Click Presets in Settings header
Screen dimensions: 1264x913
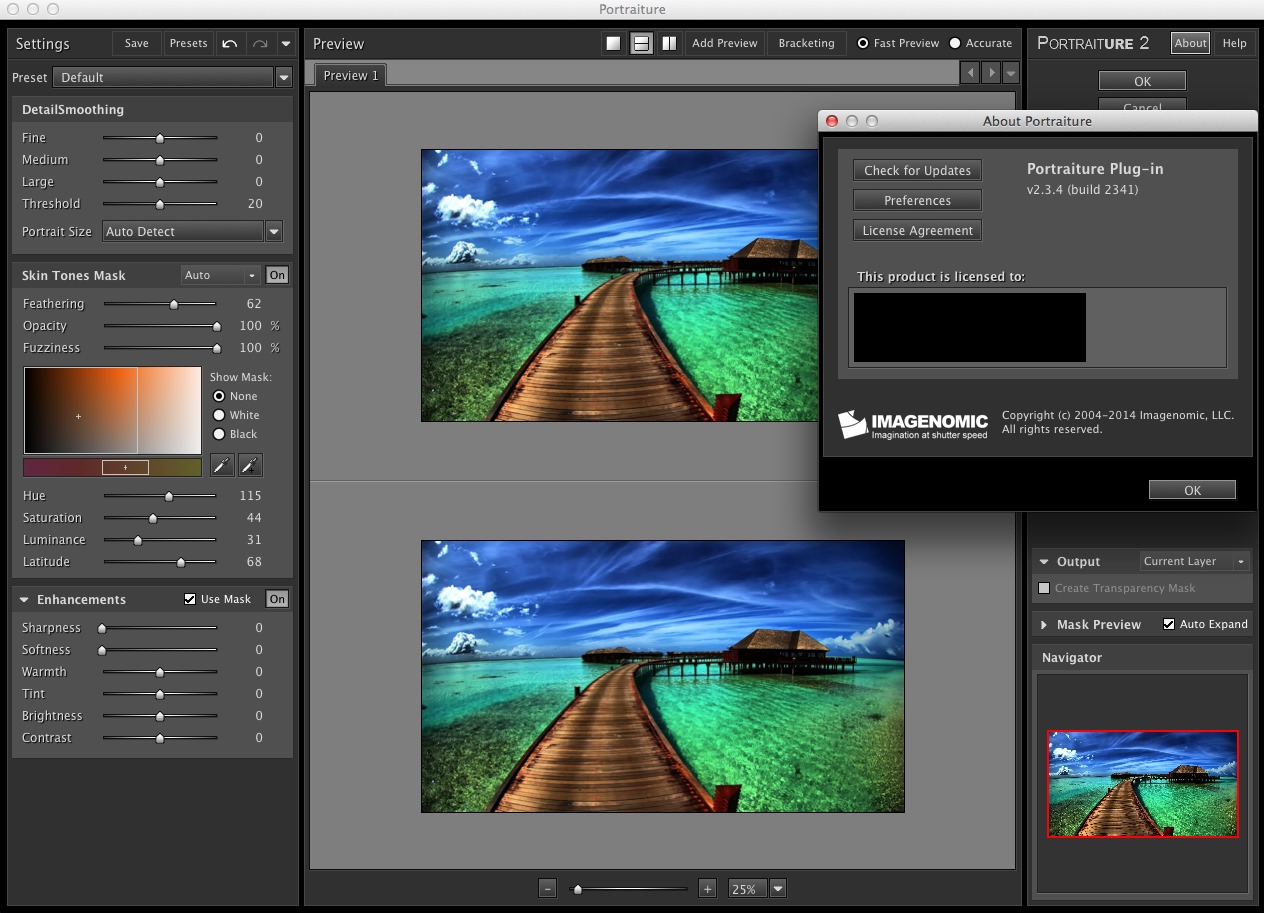[188, 43]
